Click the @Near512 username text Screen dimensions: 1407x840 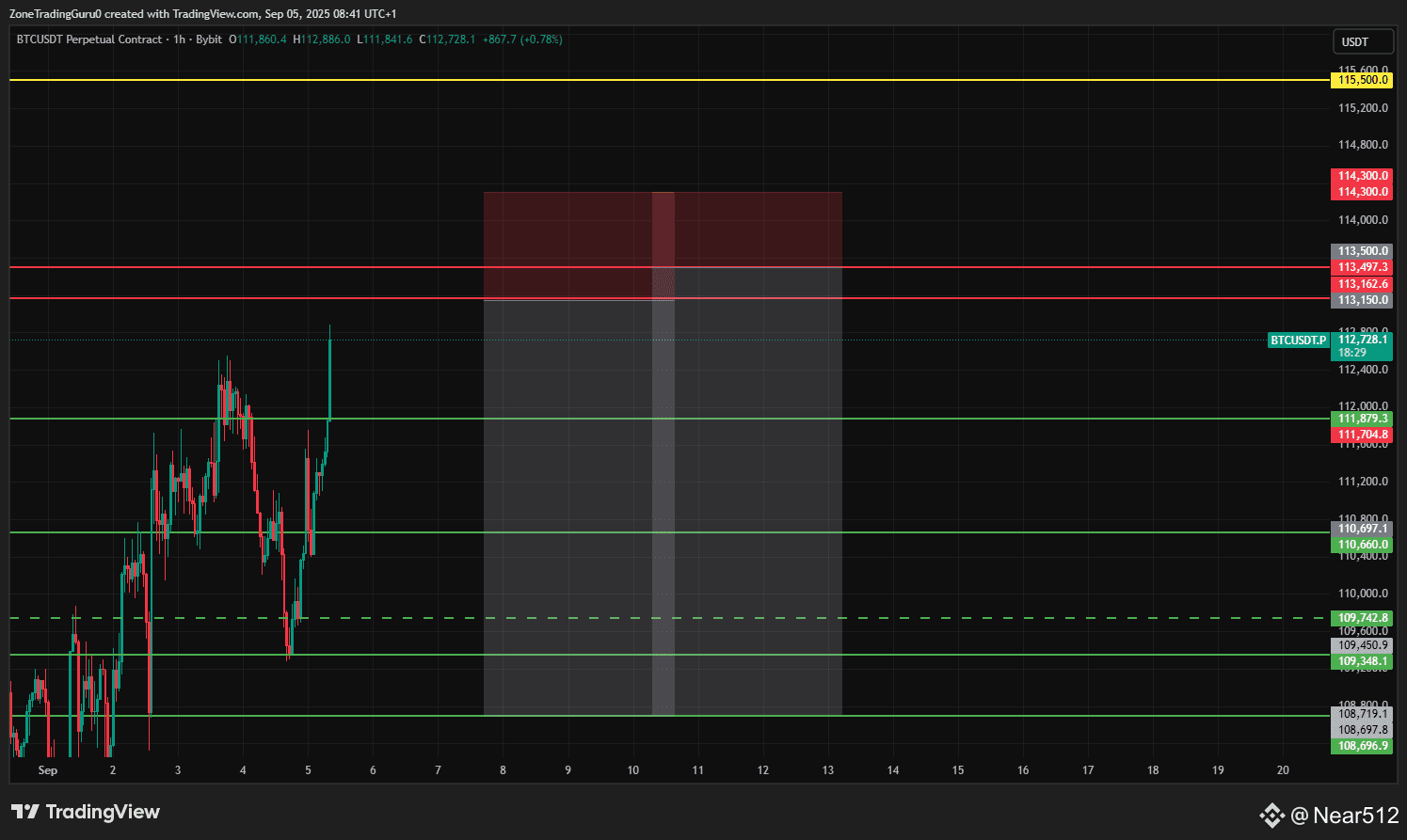(x=1344, y=816)
